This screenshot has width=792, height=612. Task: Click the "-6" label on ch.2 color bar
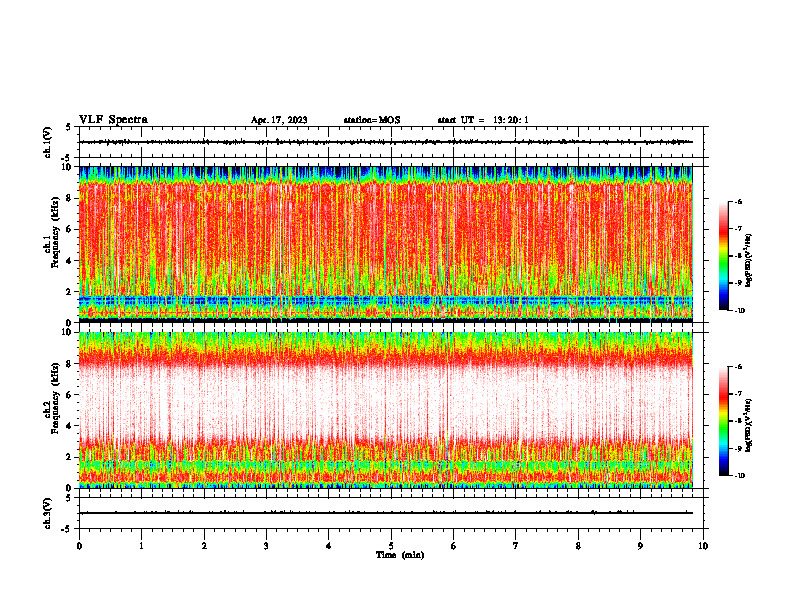coord(738,367)
